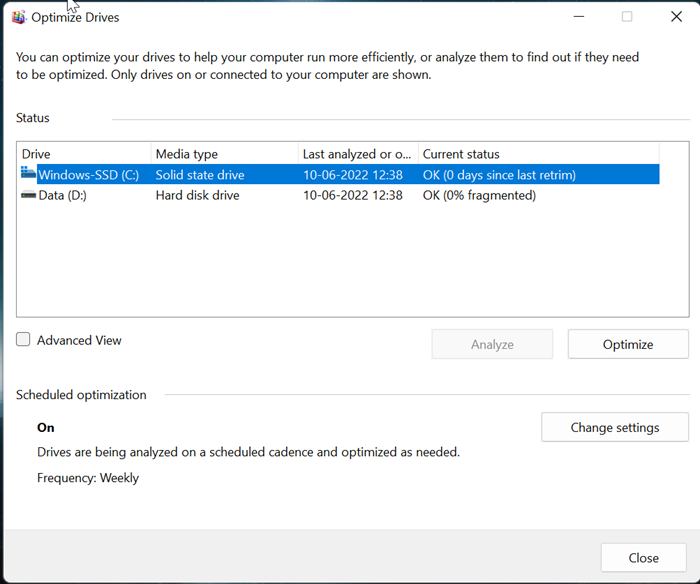Click the Solid state drive media type cell
This screenshot has width=700, height=584.
(200, 175)
